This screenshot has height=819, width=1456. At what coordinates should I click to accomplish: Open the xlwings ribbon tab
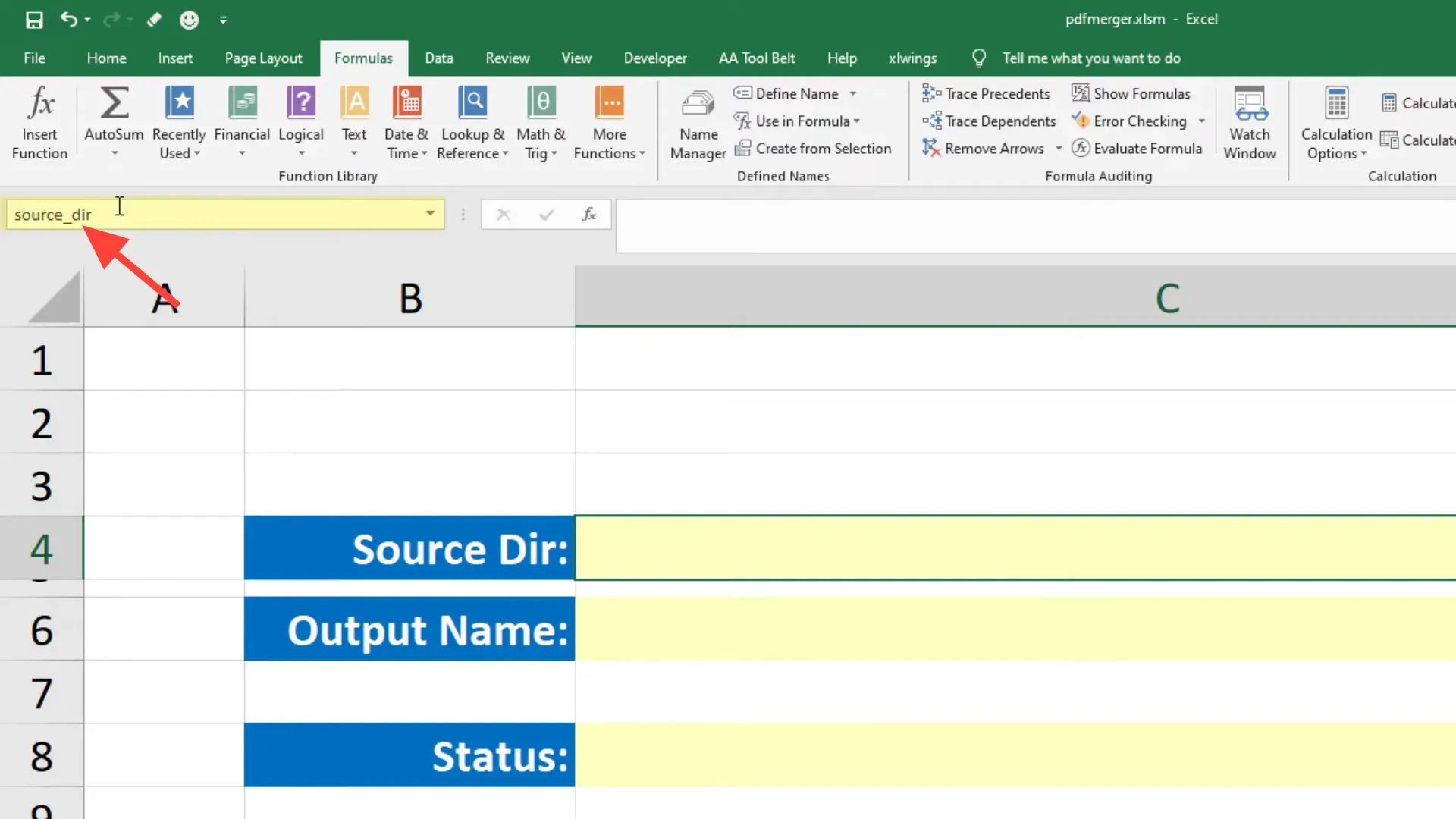[912, 58]
